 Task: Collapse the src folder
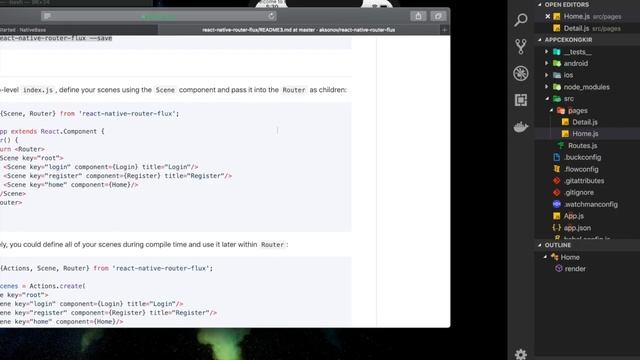[547, 99]
